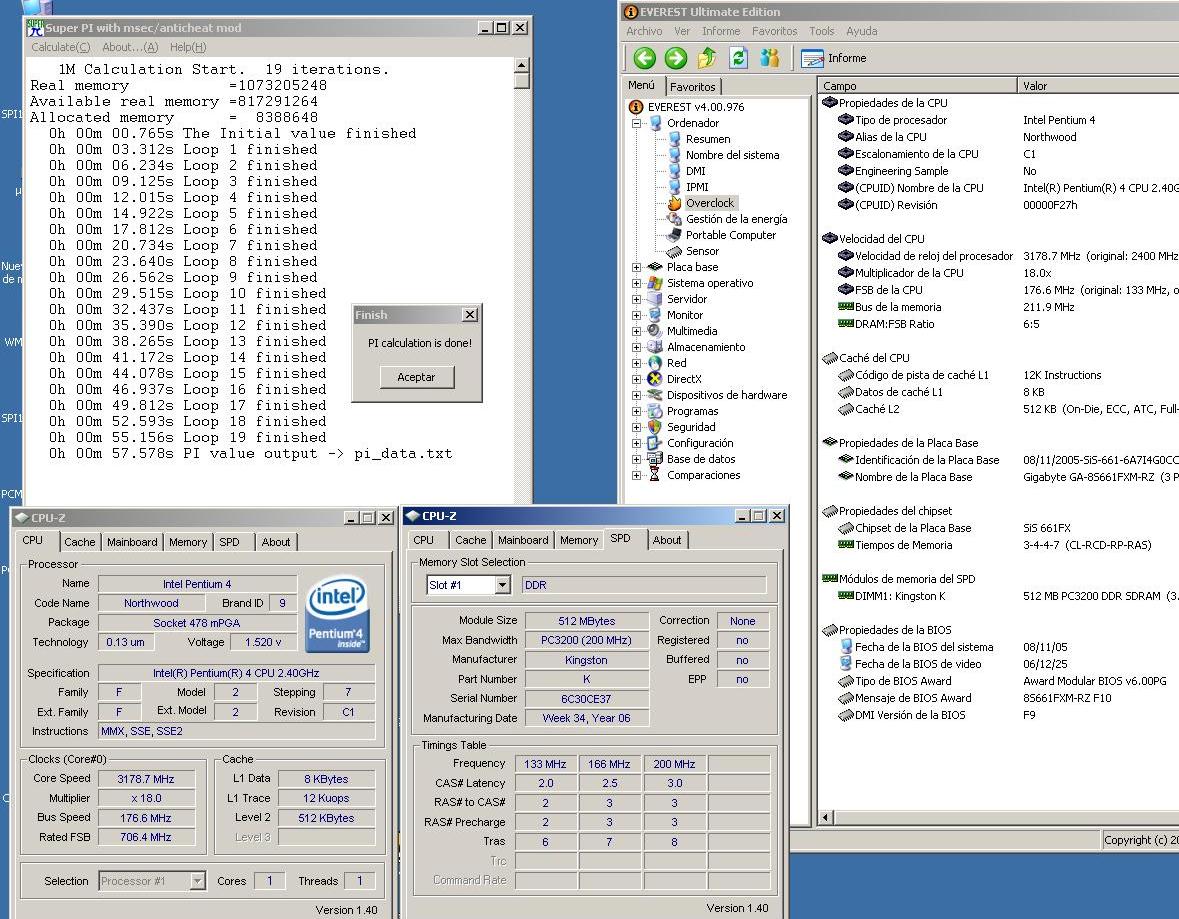The image size is (1179, 919).
Task: Open the Archivo menu in EVEREST
Action: click(644, 31)
